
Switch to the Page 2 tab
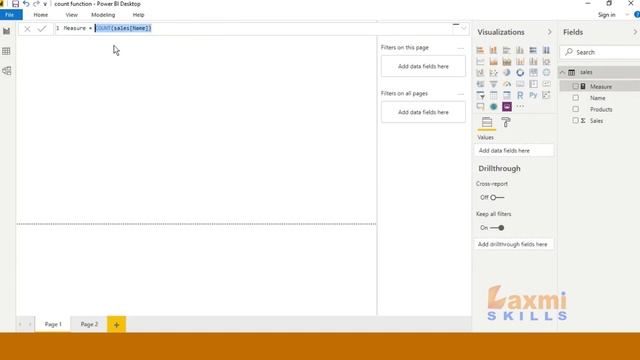click(x=89, y=324)
